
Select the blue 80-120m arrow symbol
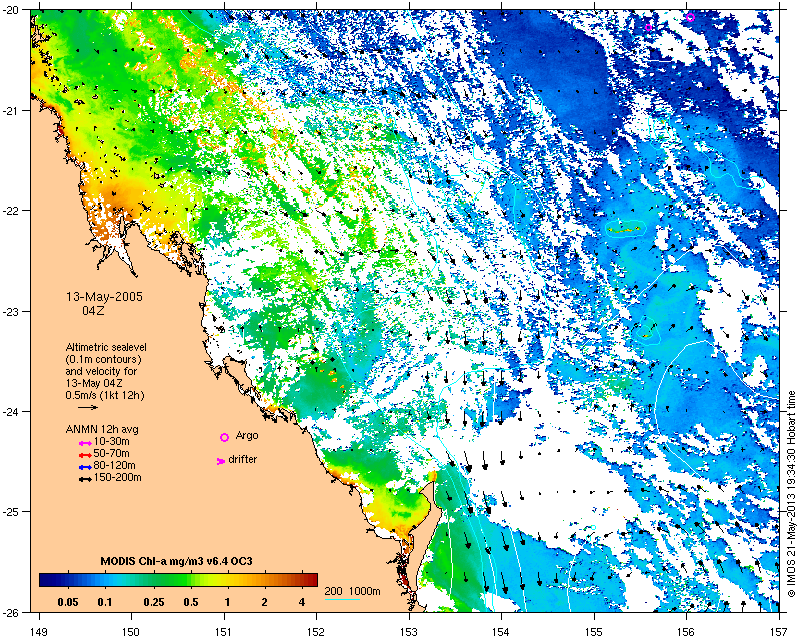pyautogui.click(x=85, y=467)
